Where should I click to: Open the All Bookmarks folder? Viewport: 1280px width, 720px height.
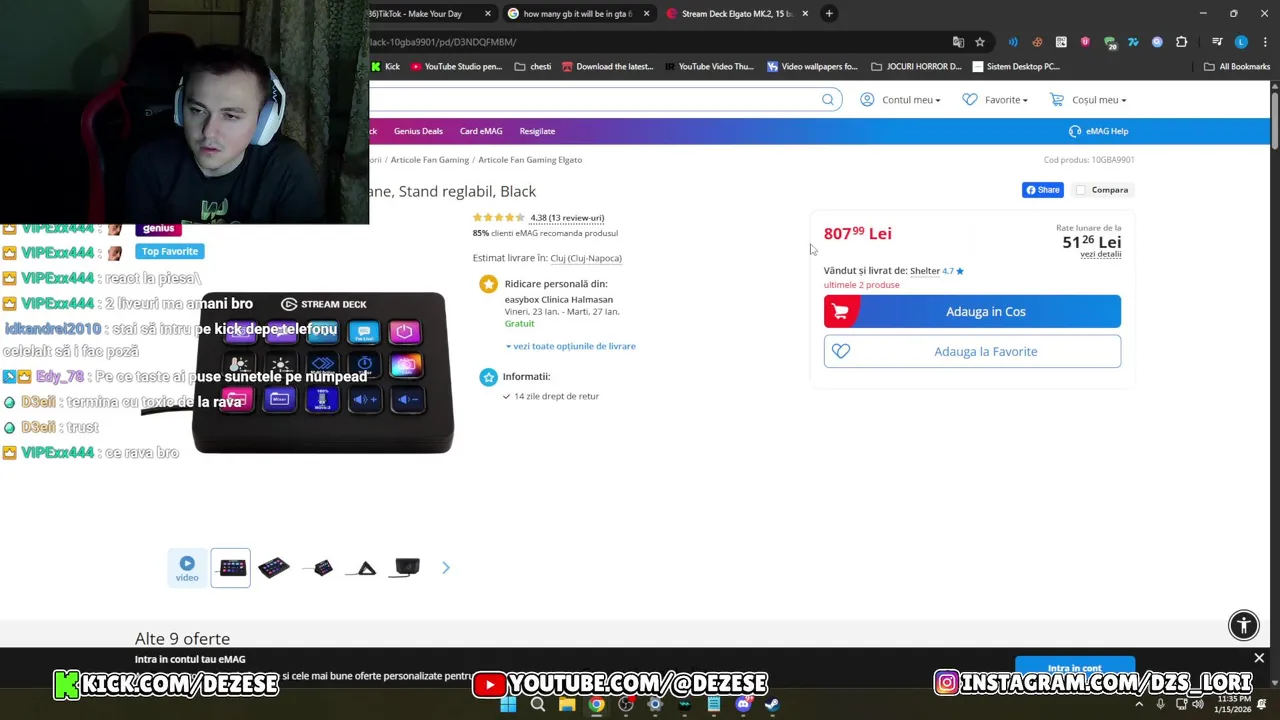[1237, 67]
